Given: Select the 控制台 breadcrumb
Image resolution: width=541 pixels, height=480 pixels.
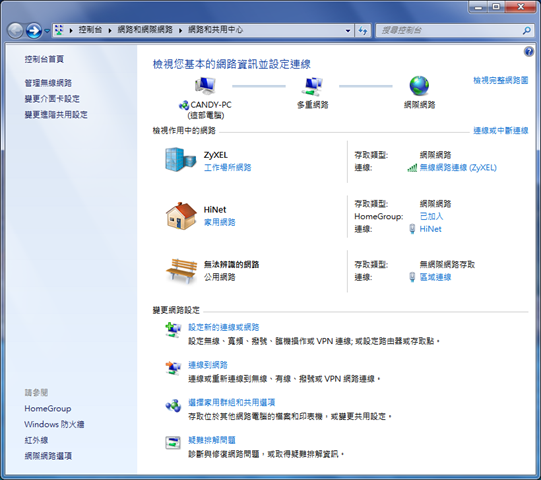Looking at the screenshot, I should (90, 30).
